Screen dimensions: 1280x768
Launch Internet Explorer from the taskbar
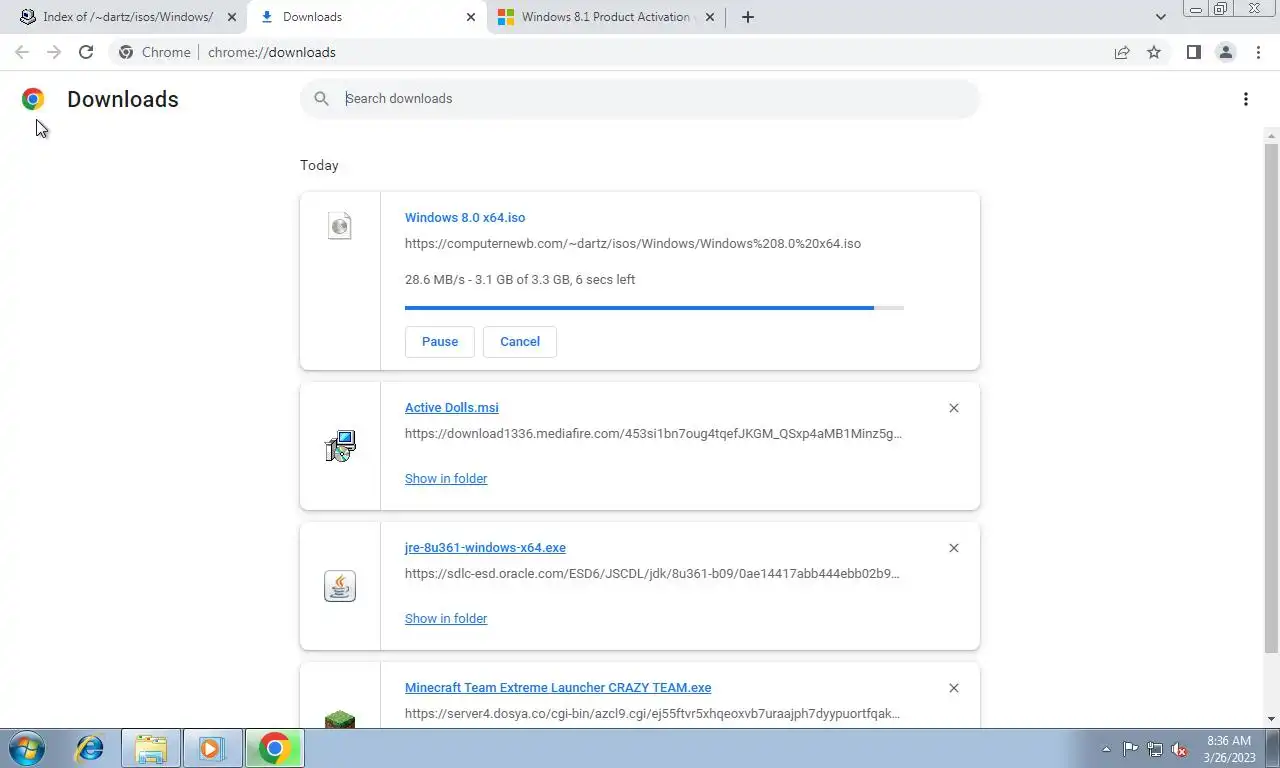point(90,748)
